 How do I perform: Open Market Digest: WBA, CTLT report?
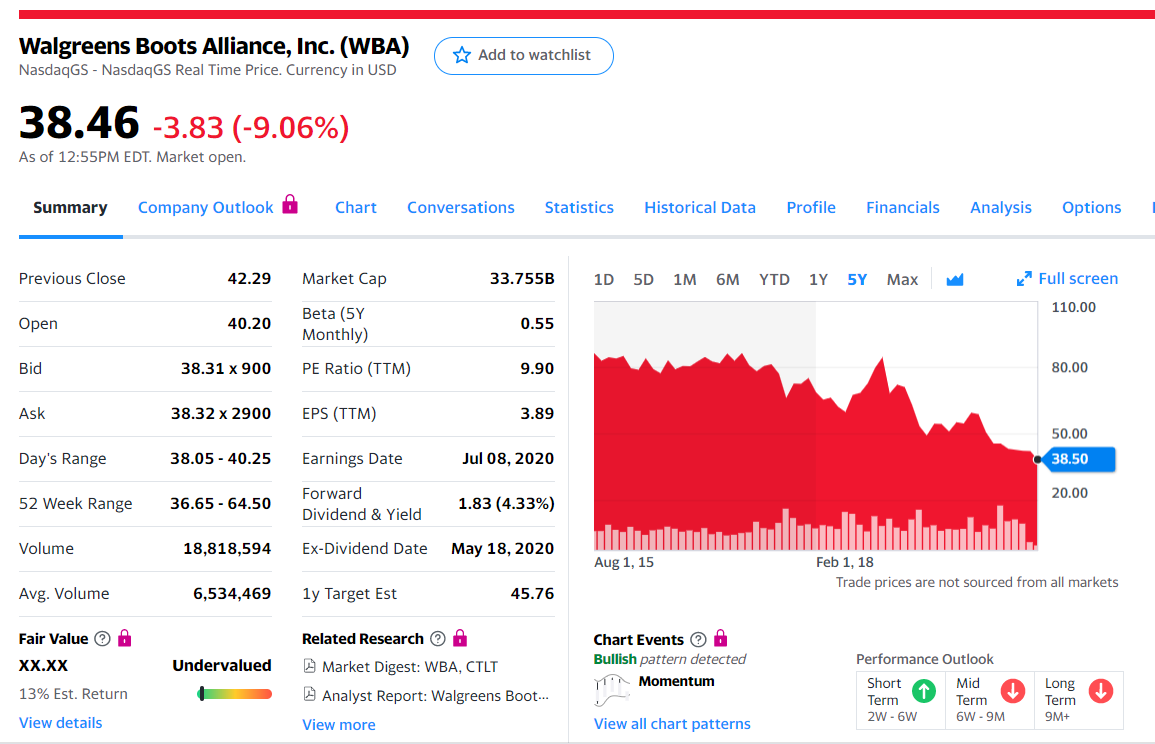pos(410,667)
